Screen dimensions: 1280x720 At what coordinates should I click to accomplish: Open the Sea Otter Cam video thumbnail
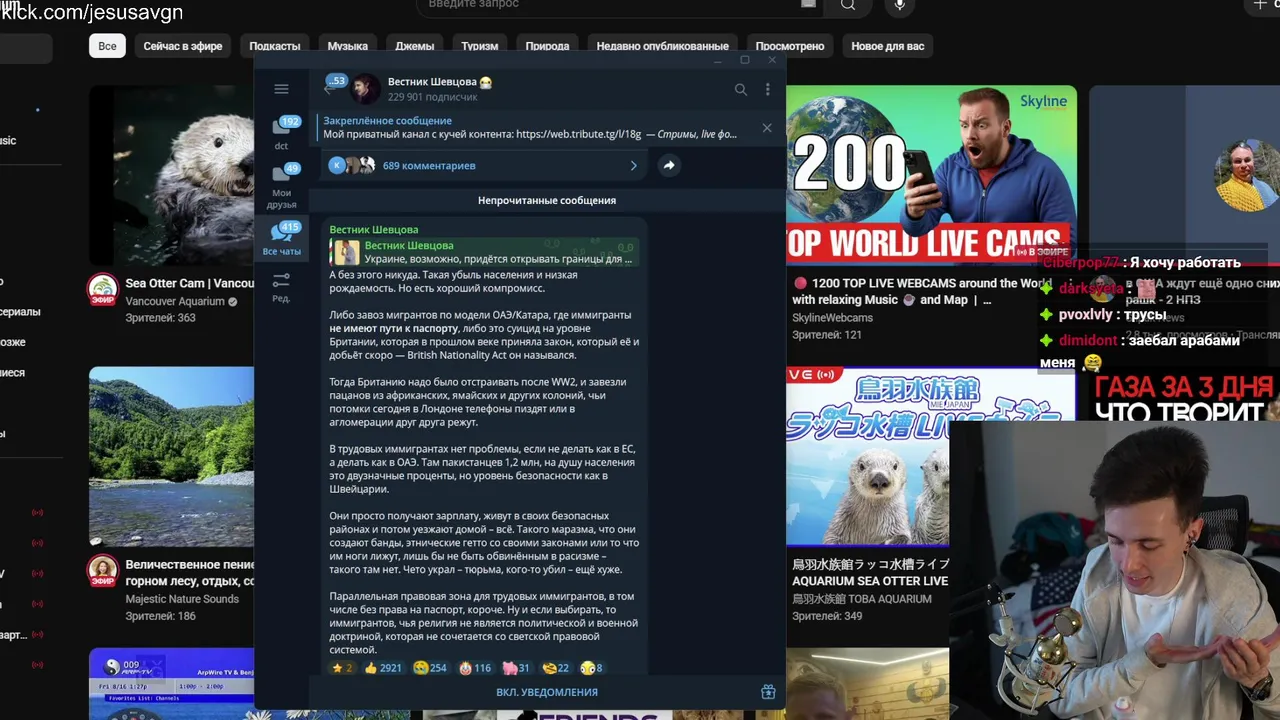(171, 175)
